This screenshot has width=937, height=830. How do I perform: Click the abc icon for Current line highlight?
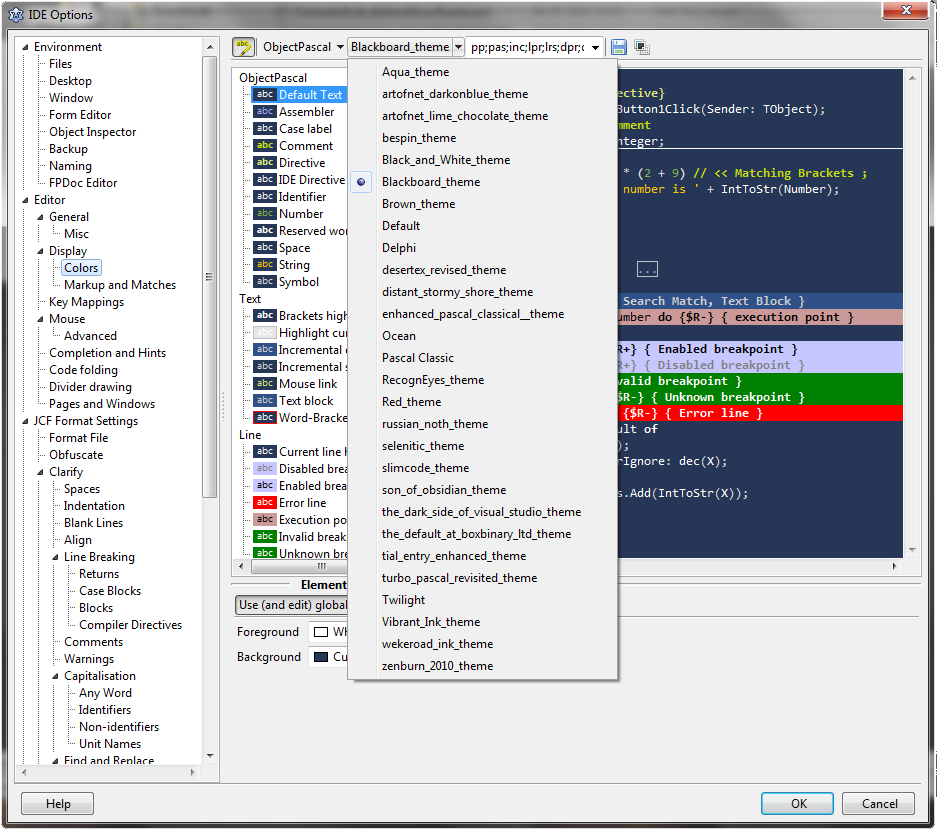[265, 452]
